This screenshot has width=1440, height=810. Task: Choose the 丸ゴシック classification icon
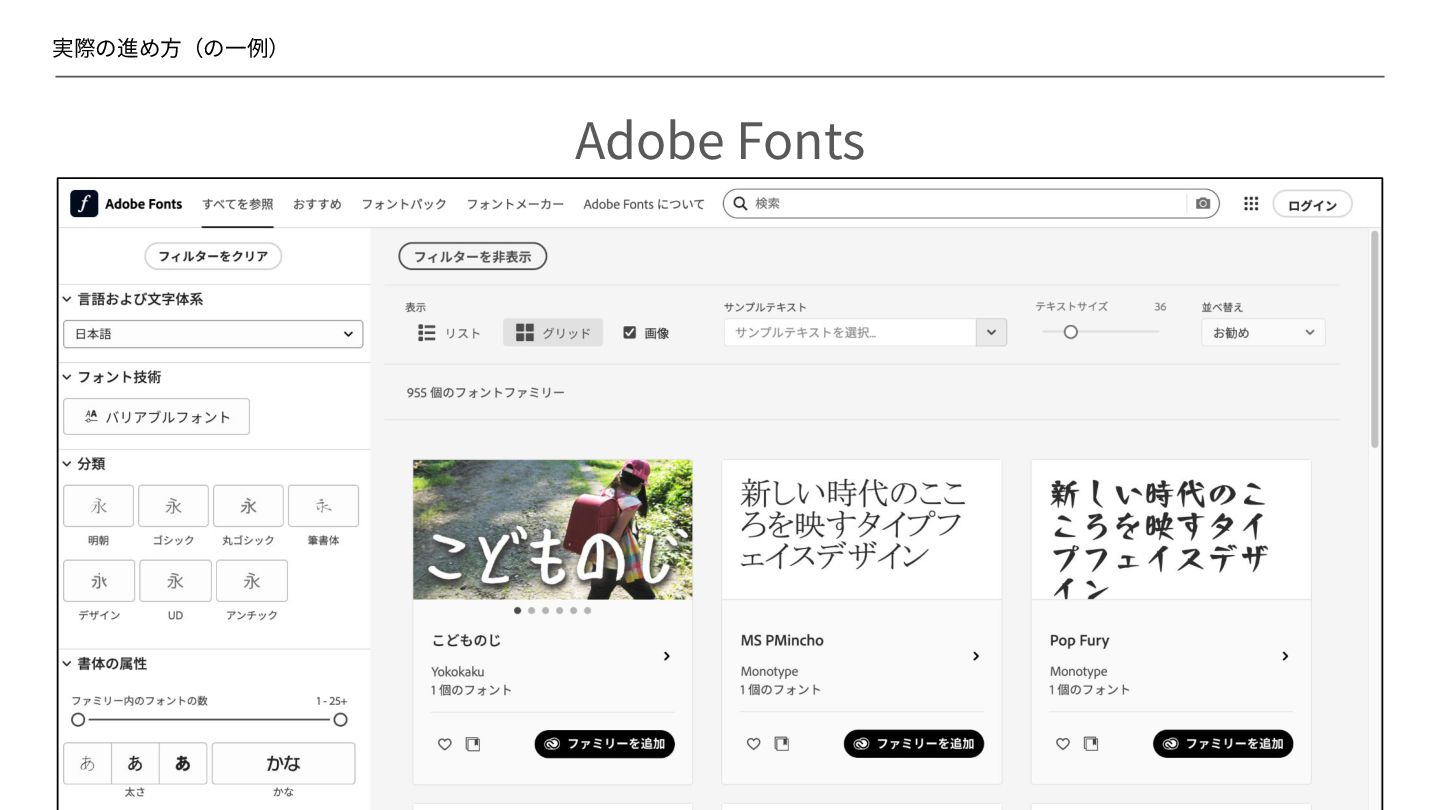point(248,506)
